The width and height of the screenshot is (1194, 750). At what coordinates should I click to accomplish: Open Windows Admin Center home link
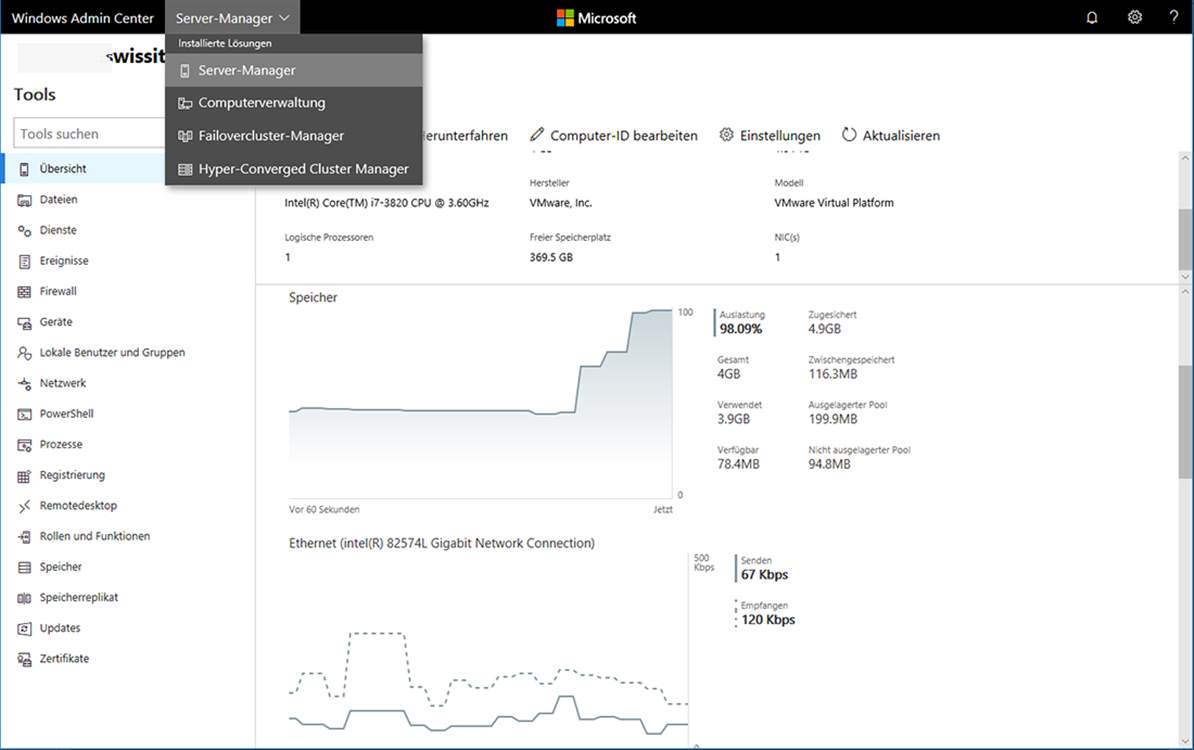tap(82, 18)
